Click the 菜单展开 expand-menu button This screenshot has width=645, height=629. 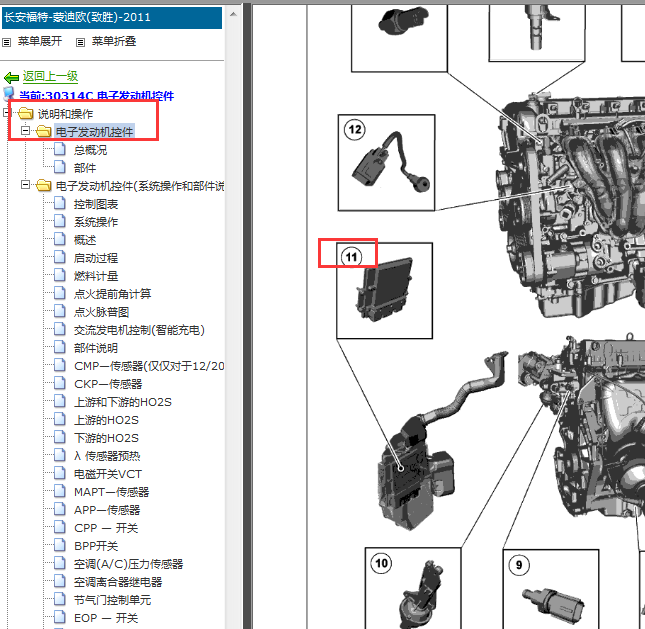tap(40, 41)
